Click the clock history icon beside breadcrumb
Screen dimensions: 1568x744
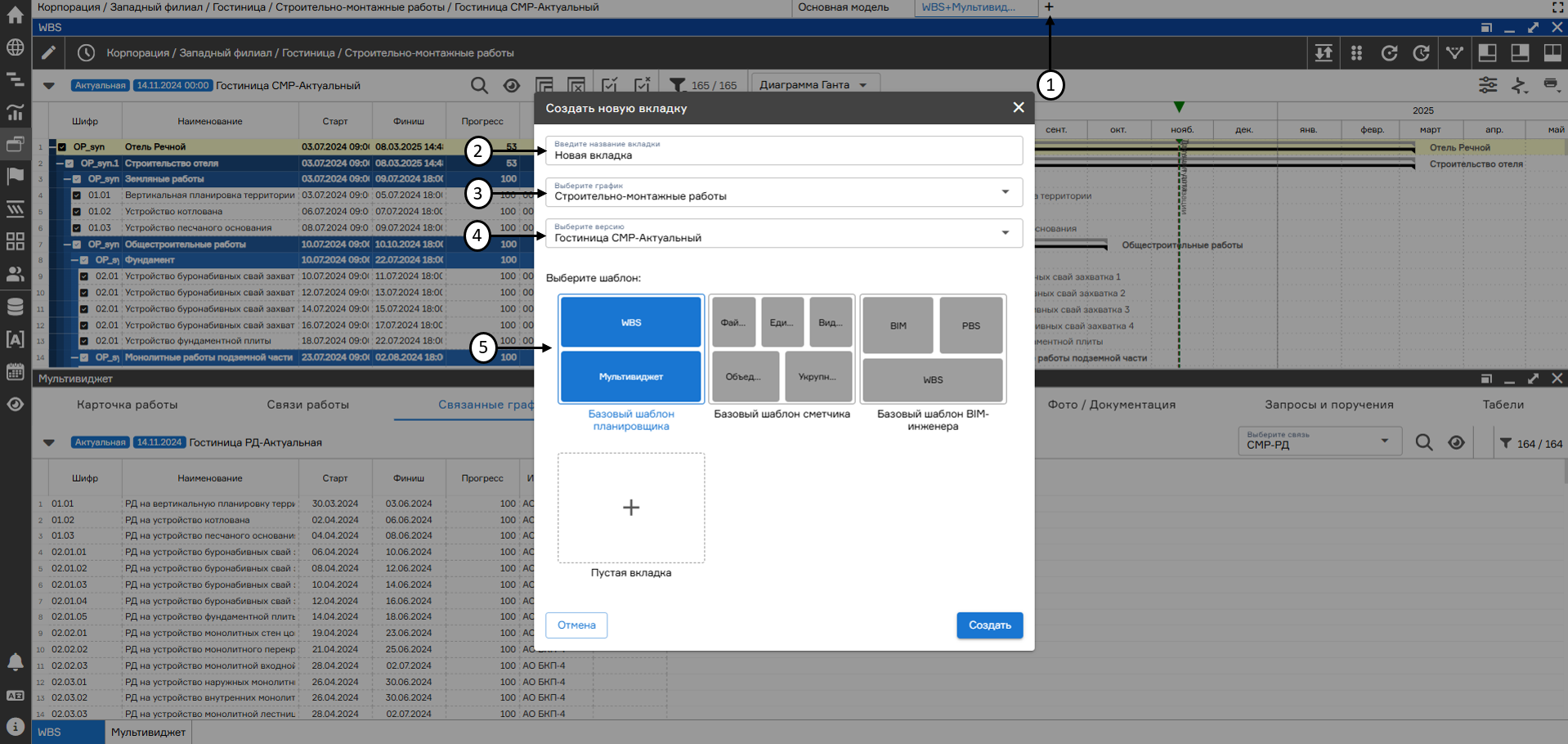tap(86, 53)
